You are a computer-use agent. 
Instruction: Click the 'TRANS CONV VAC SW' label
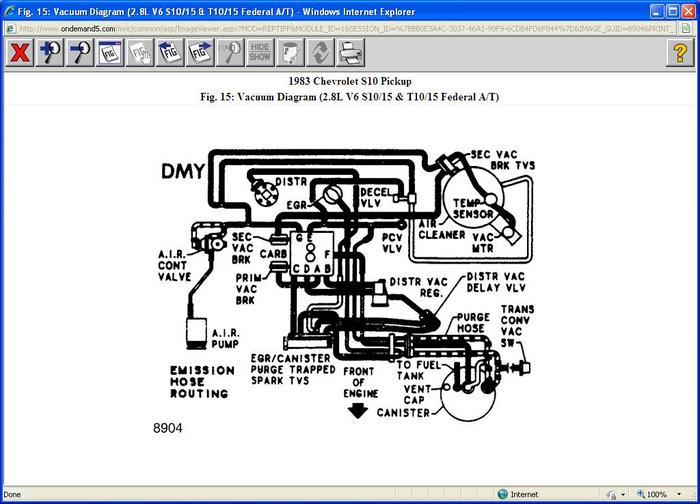pos(517,326)
